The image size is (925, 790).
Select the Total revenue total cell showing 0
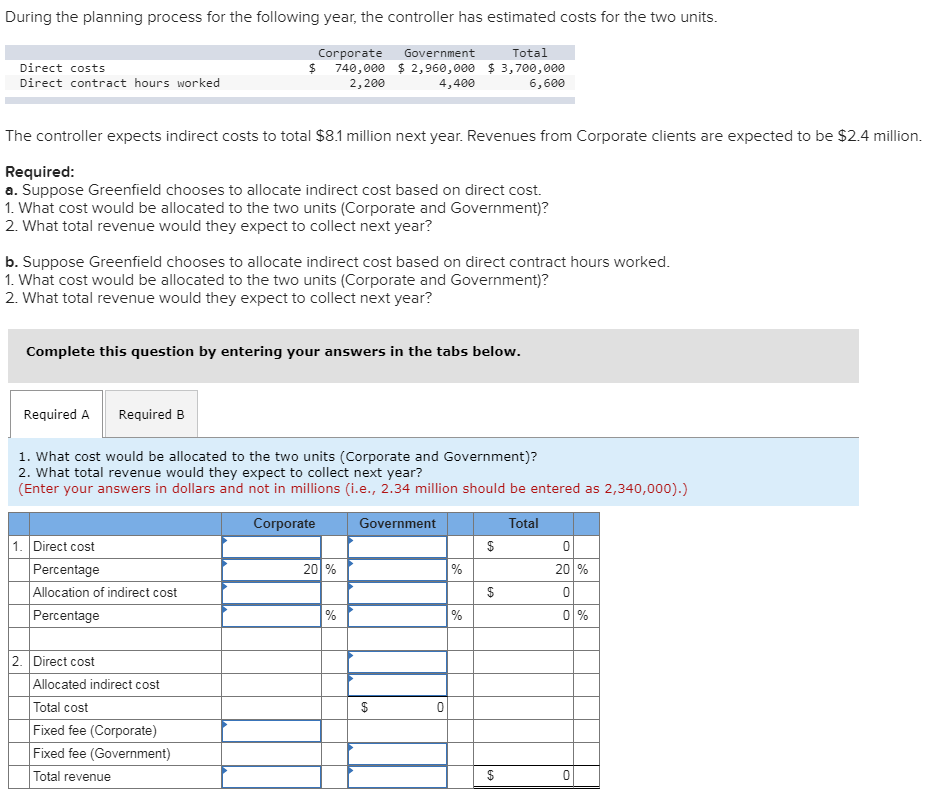tap(523, 776)
